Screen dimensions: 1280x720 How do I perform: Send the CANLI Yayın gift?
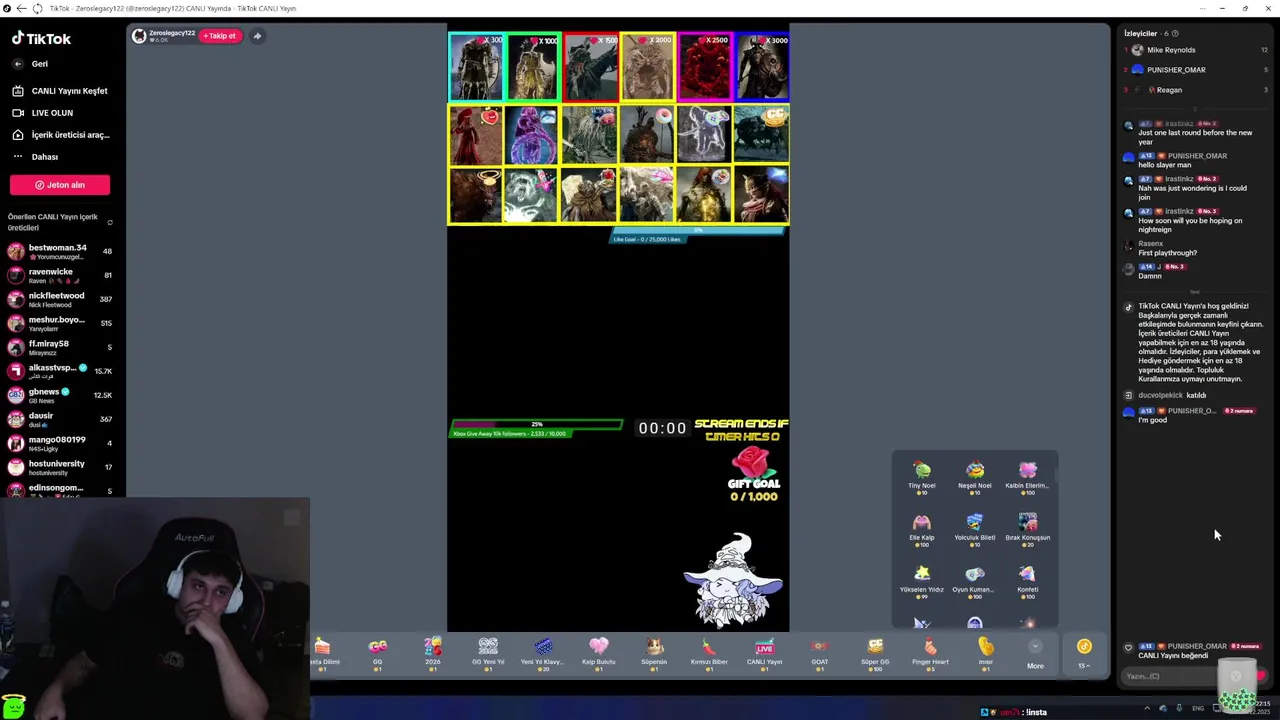point(764,653)
